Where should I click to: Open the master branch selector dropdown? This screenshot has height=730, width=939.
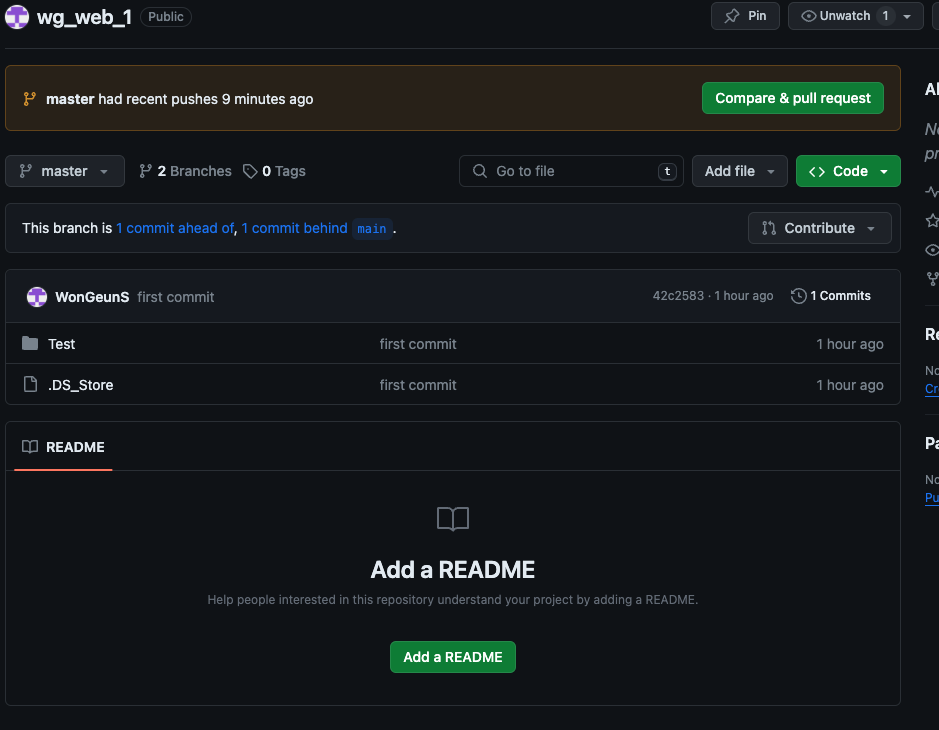tap(65, 171)
